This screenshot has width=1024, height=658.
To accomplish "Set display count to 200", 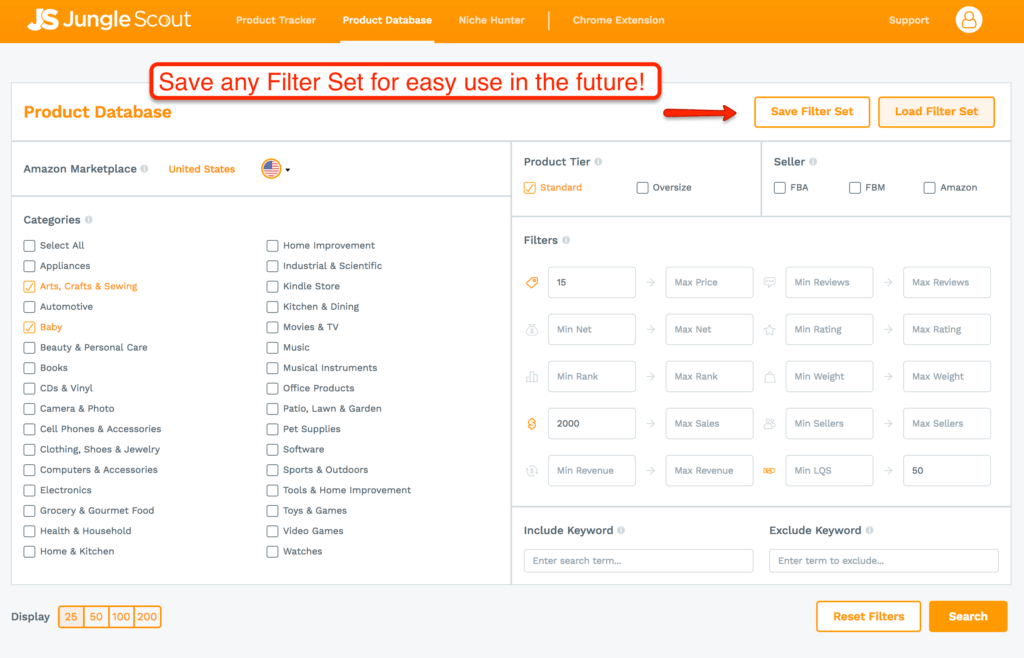I will point(147,617).
